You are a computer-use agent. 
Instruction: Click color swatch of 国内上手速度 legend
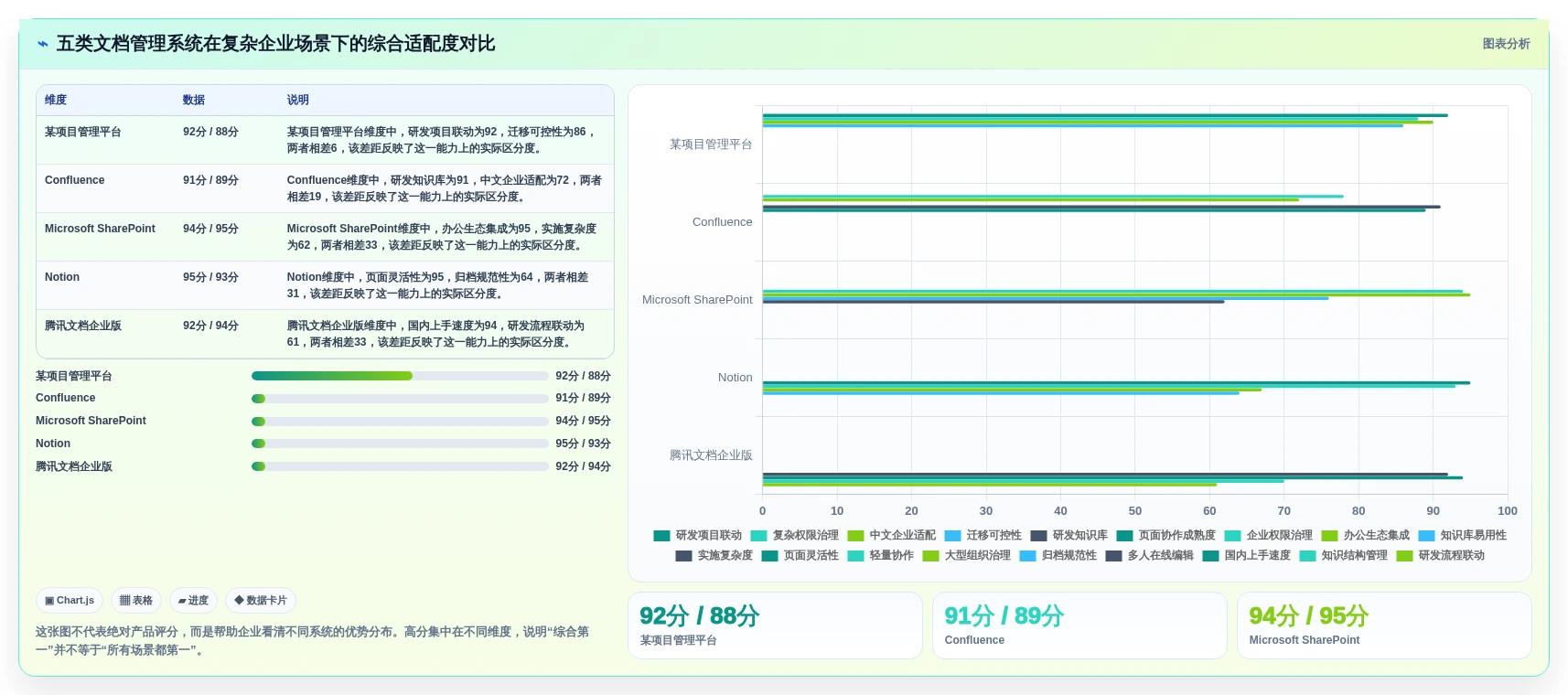[x=1210, y=556]
